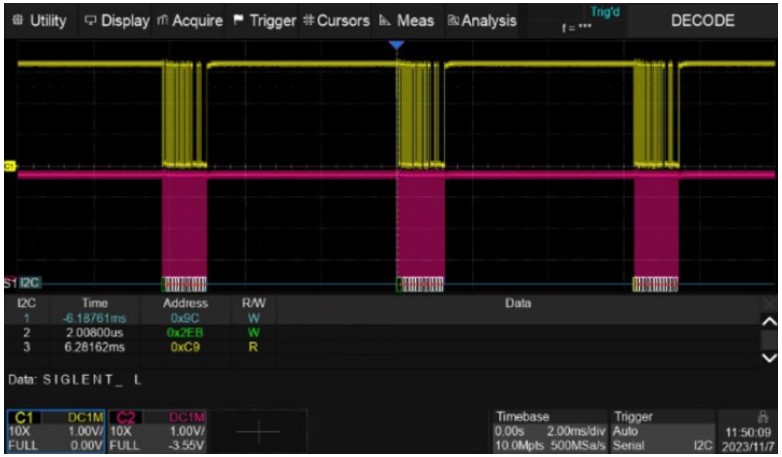Click the S1 I2C decode bus label

[x=22, y=284]
